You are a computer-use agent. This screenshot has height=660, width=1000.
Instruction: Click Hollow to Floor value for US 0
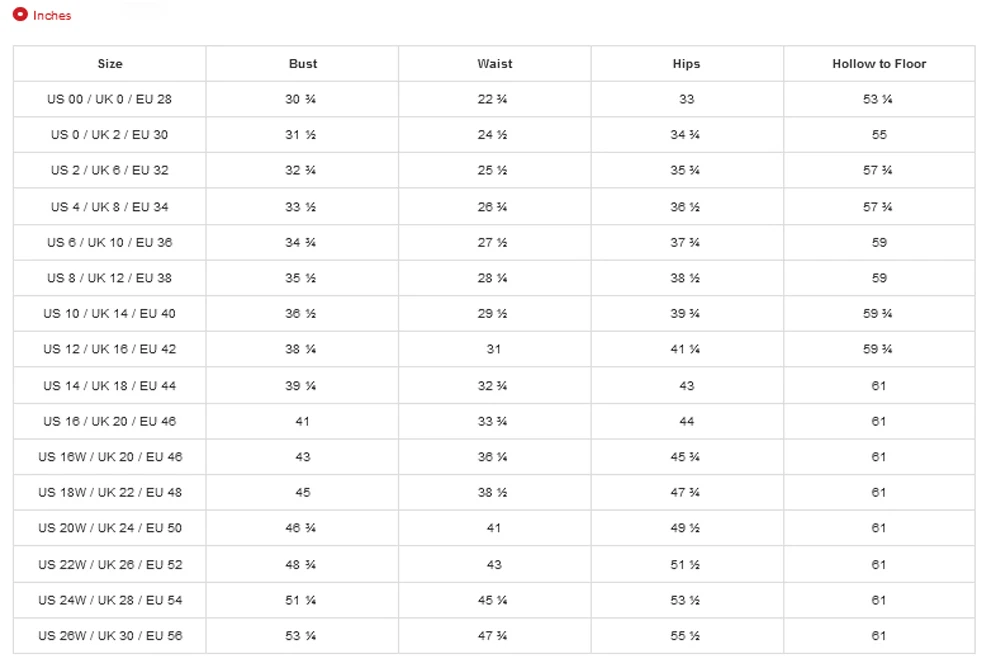click(879, 135)
